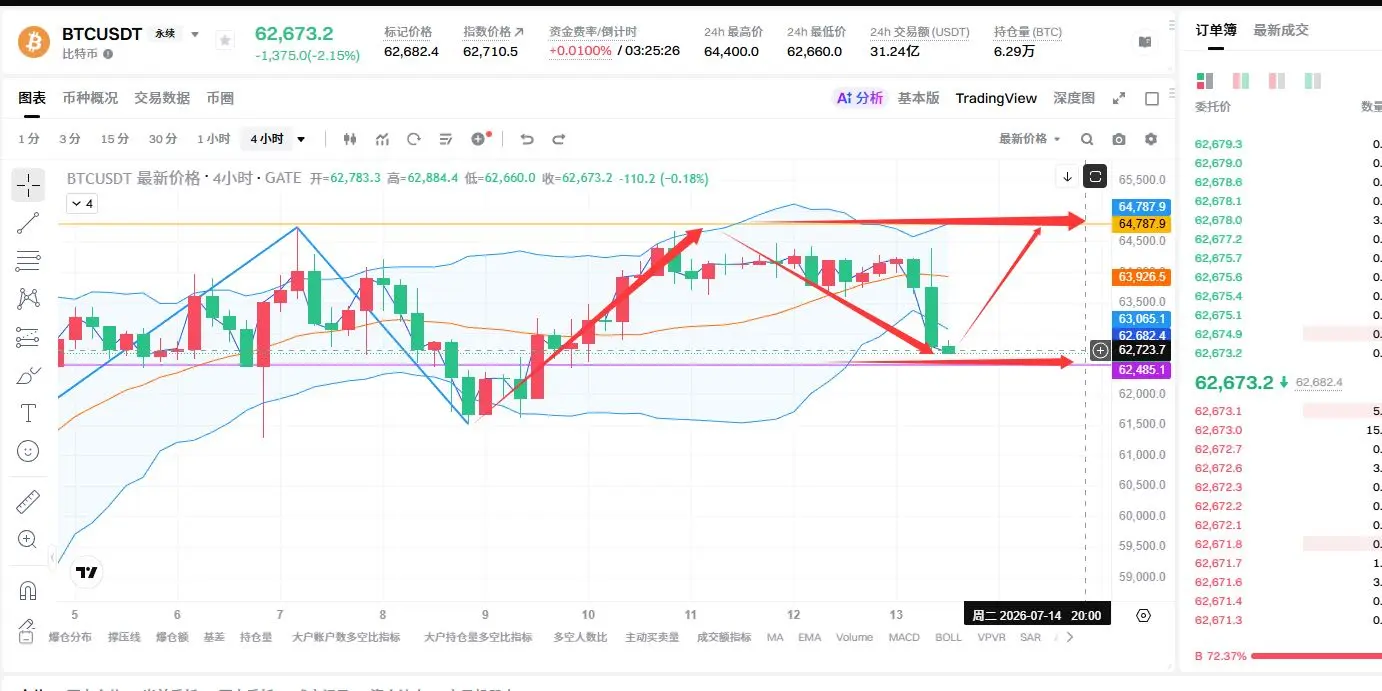1382x691 pixels.
Task: Toggle the 爆仓分布 indicator
Action: 70,637
